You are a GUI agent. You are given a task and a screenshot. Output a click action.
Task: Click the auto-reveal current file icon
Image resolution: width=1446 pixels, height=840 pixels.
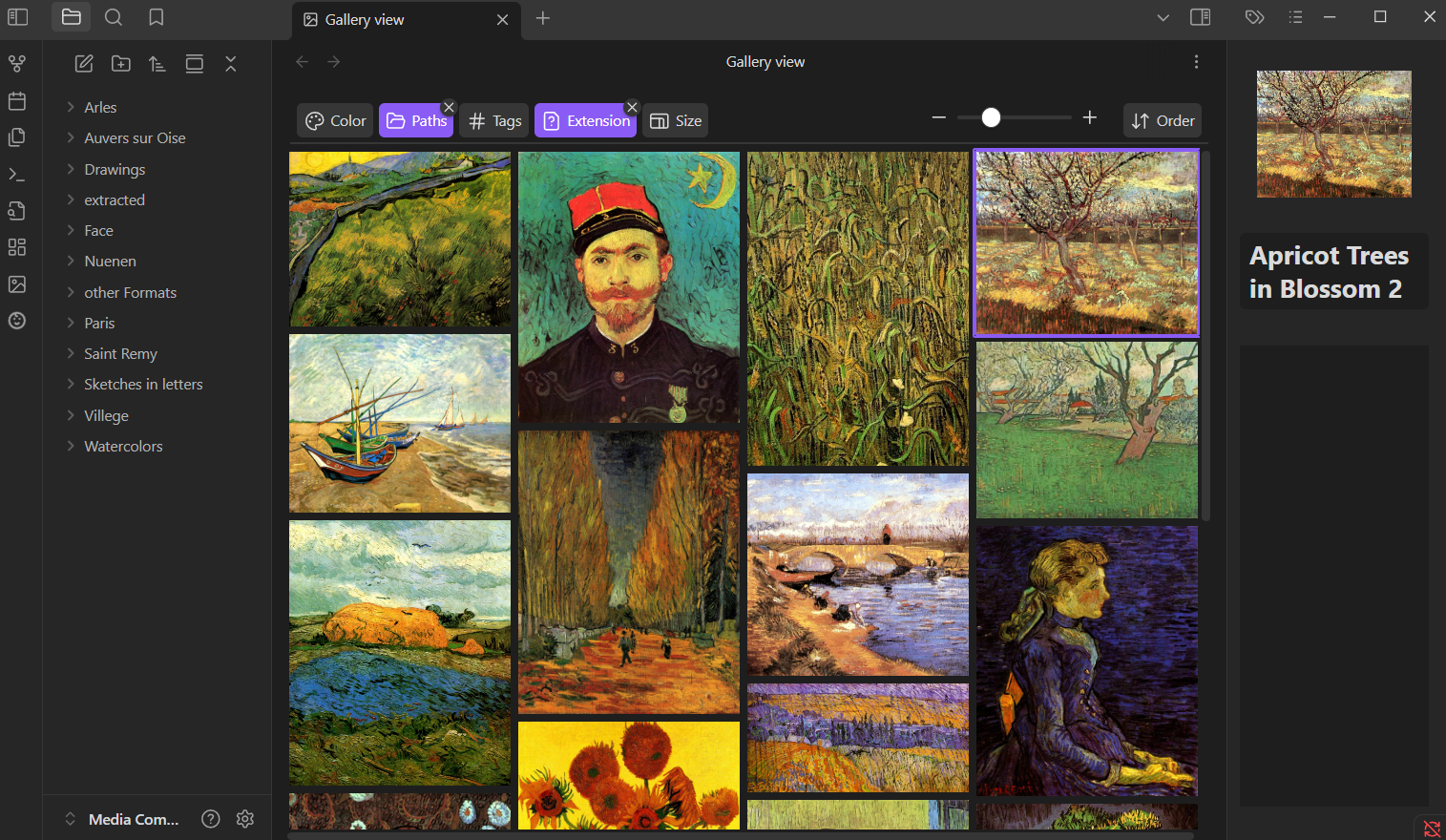pos(195,64)
